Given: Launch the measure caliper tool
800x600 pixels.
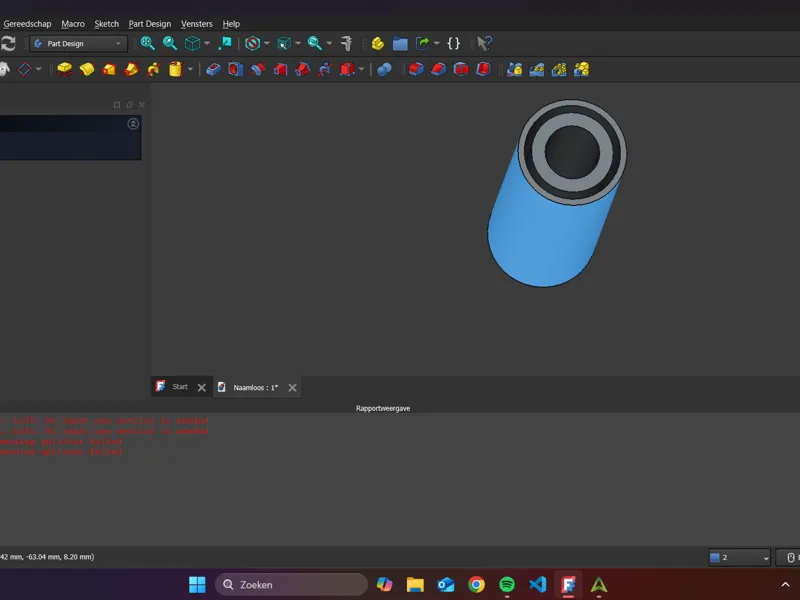Looking at the screenshot, I should click(x=346, y=43).
